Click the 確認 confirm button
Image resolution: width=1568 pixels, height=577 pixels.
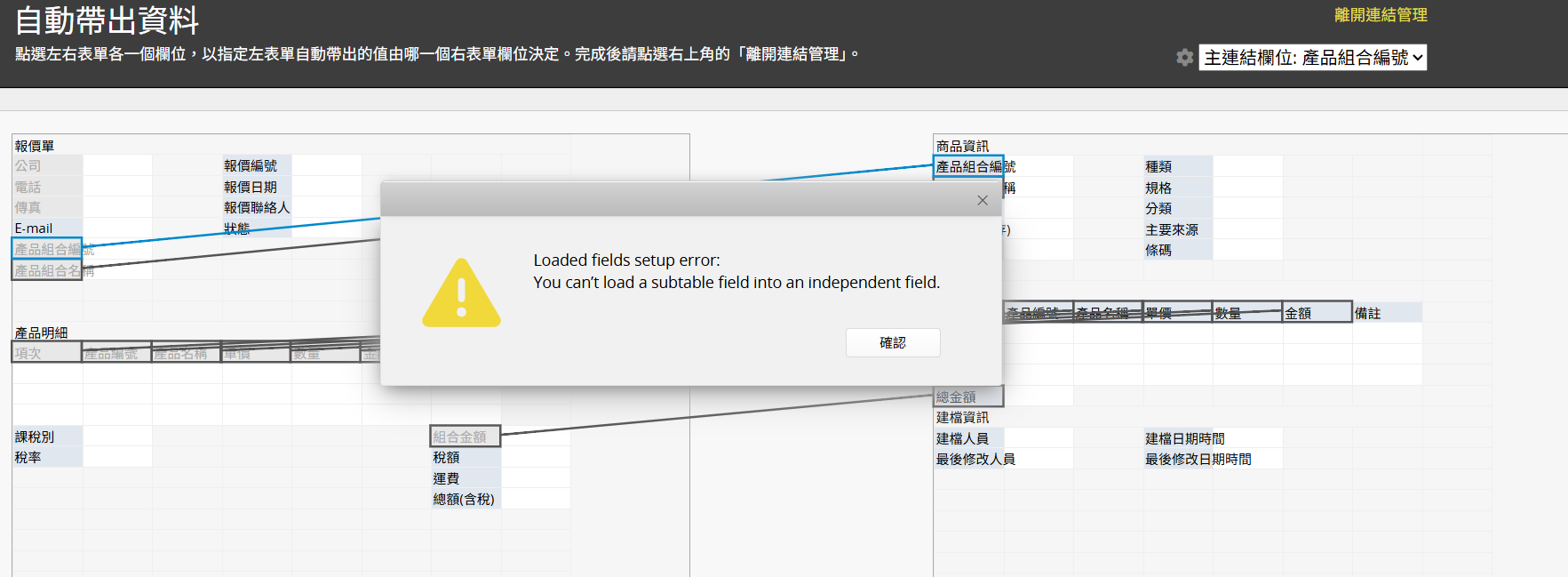point(892,342)
